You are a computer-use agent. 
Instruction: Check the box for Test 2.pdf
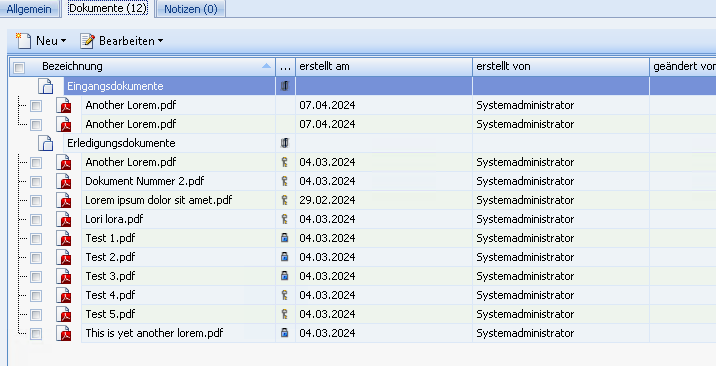tap(36, 258)
